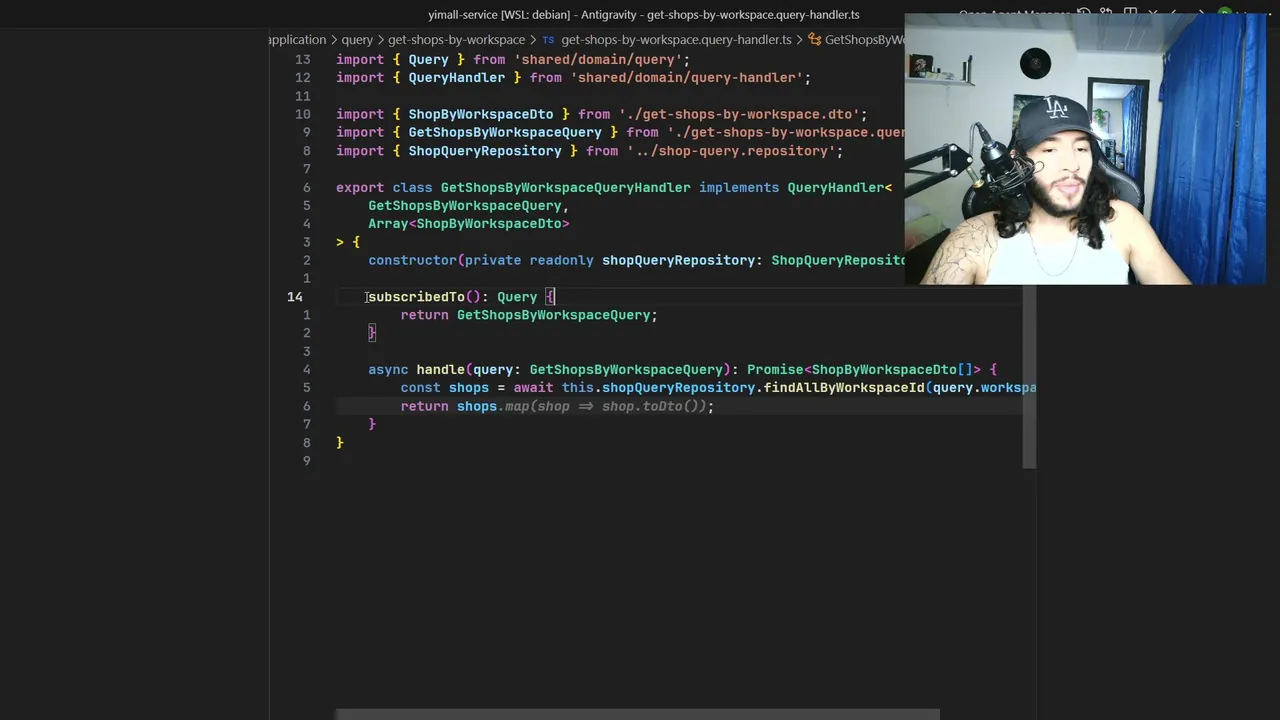Click the TS file icon in the breadcrumb
The height and width of the screenshot is (720, 1280).
[x=548, y=40]
